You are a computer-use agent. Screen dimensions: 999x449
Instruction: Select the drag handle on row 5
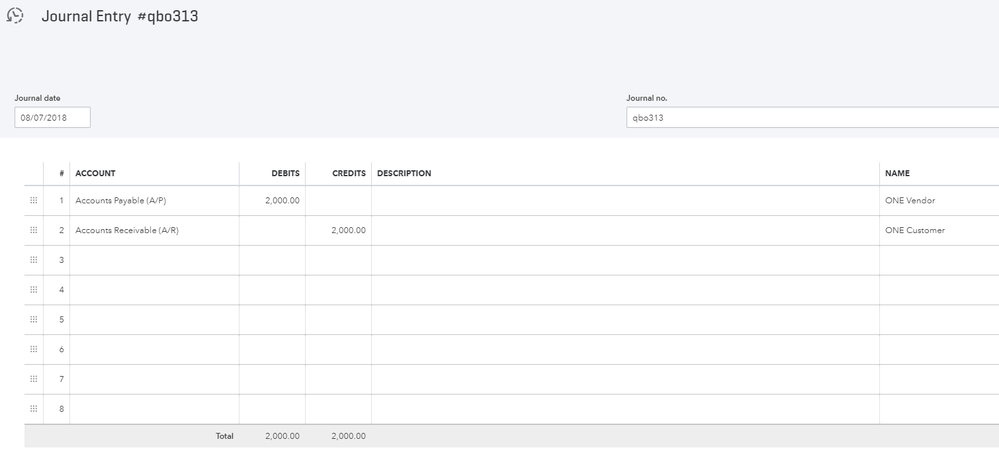pyautogui.click(x=33, y=320)
